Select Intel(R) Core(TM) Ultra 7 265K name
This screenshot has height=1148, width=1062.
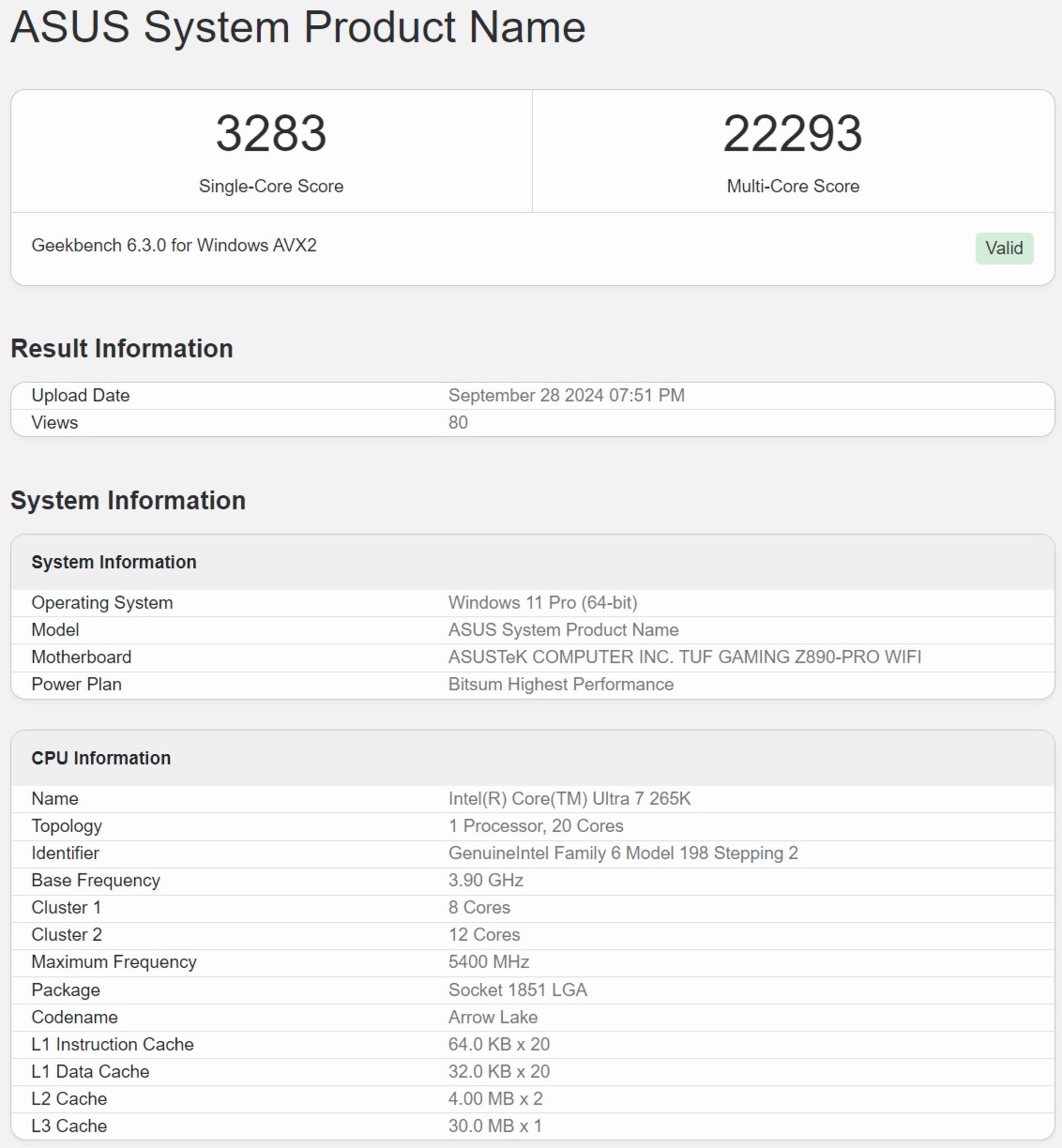[570, 799]
